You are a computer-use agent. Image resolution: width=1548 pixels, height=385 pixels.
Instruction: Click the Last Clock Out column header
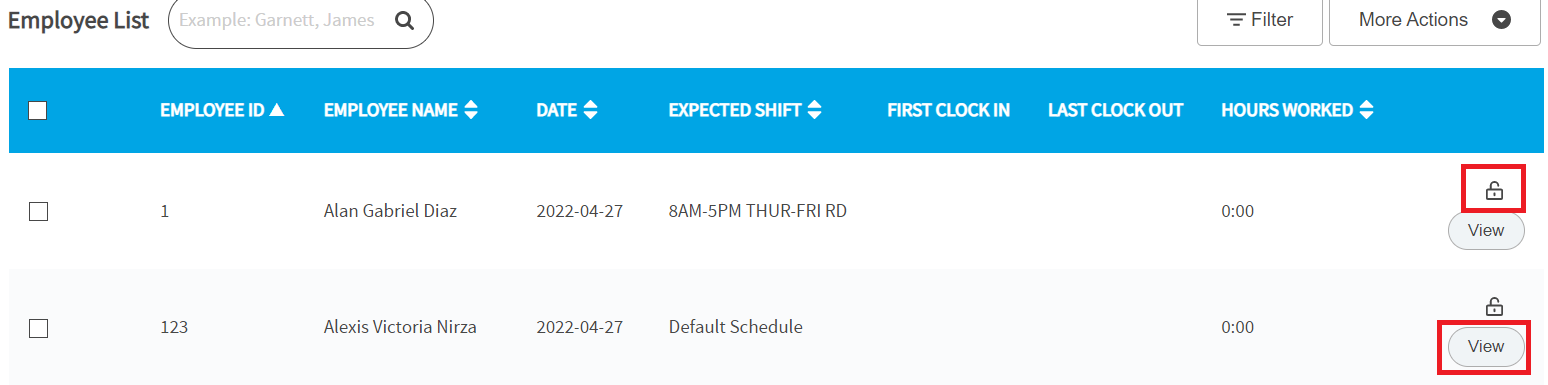(x=1115, y=110)
